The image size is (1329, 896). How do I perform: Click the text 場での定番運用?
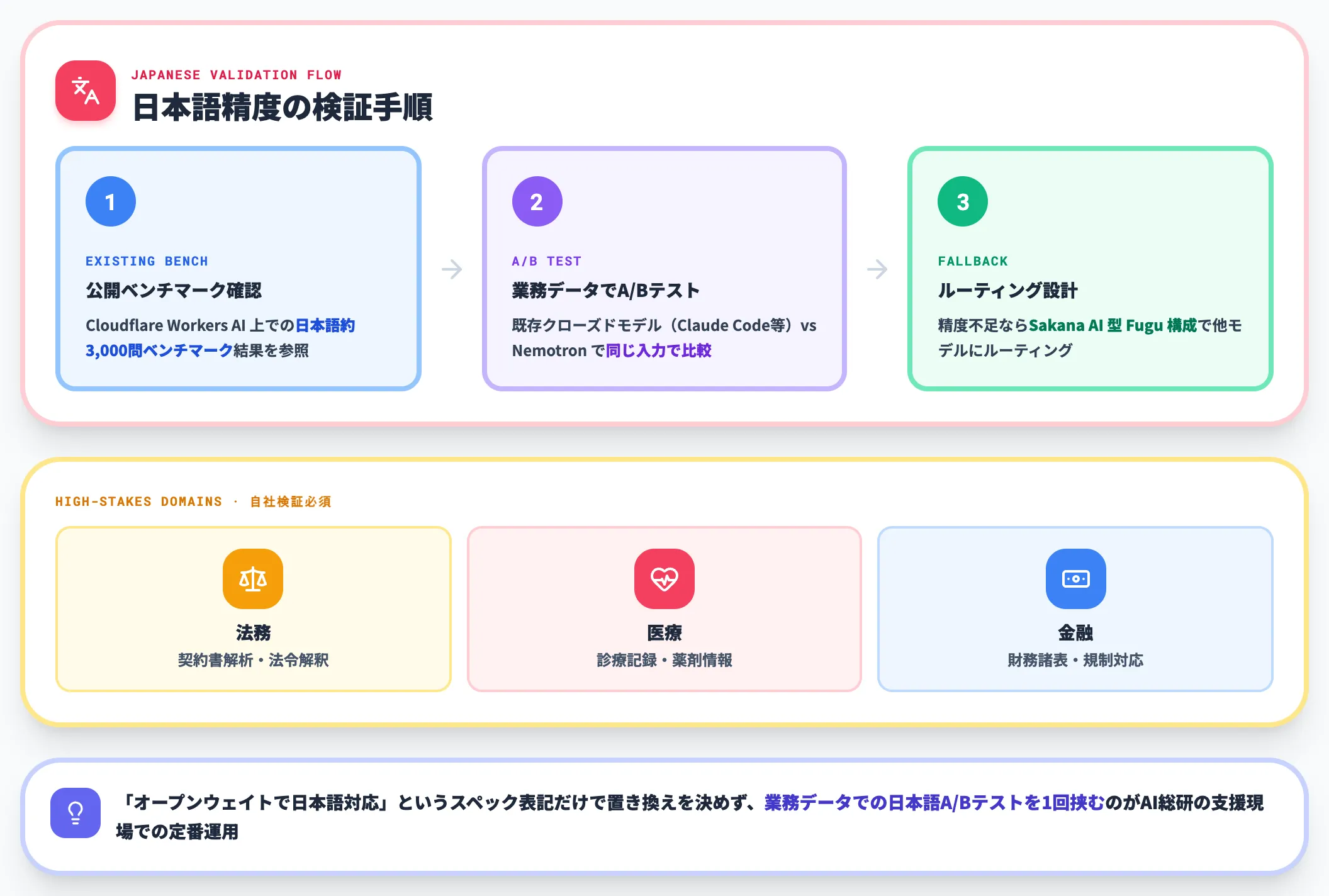point(177,831)
